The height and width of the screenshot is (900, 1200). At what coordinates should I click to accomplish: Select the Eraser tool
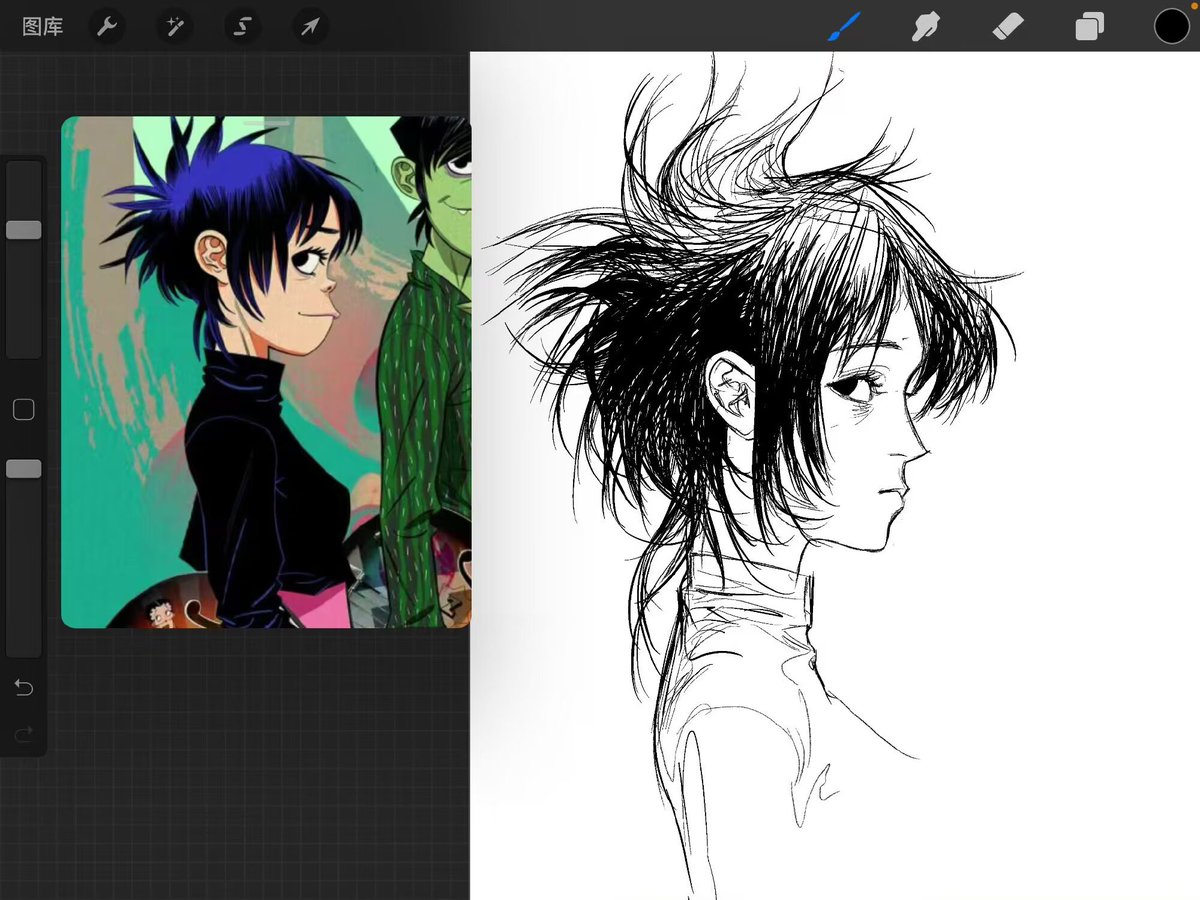[x=1008, y=26]
